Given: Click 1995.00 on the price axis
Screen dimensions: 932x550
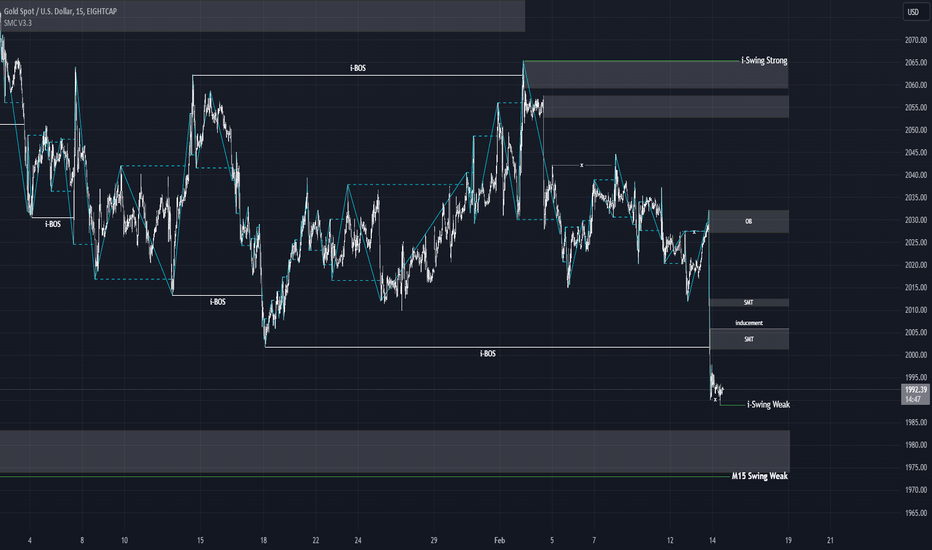Looking at the screenshot, I should [916, 378].
